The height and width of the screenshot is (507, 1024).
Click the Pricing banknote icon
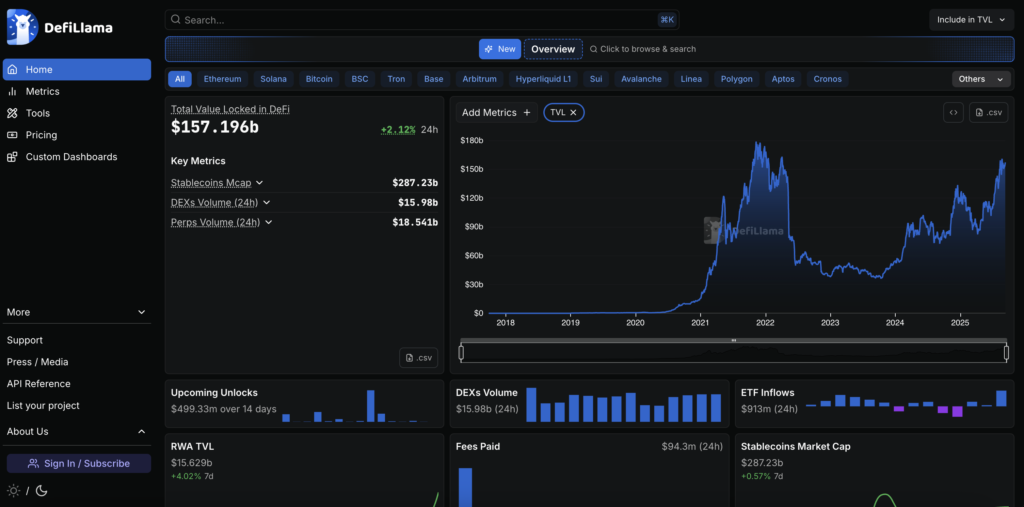[x=12, y=135]
